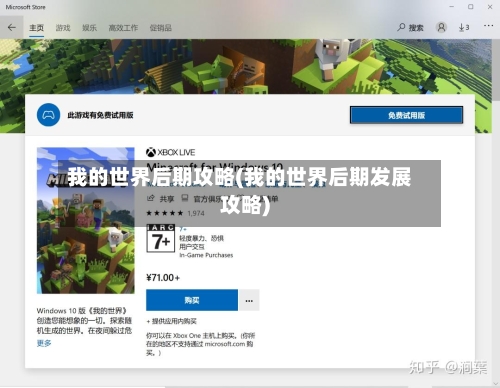The width and height of the screenshot is (500, 388).
Task: Click the 用户交互 text
Action: (192, 247)
